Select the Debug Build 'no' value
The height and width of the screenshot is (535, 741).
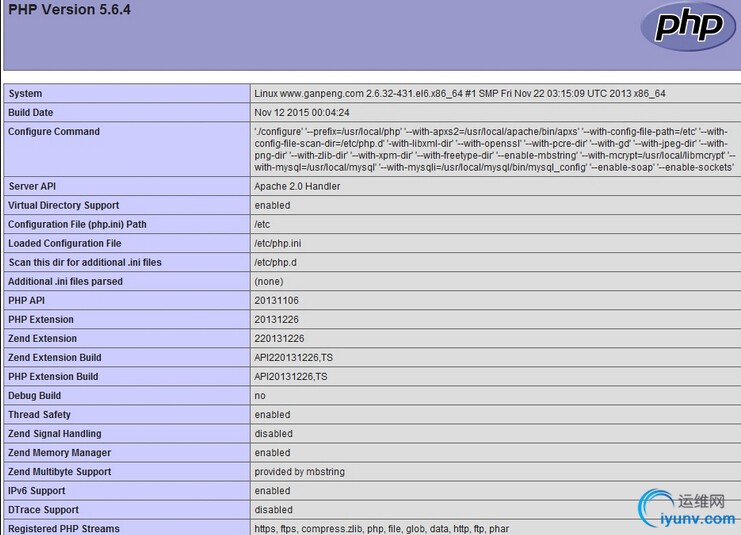[x=260, y=396]
